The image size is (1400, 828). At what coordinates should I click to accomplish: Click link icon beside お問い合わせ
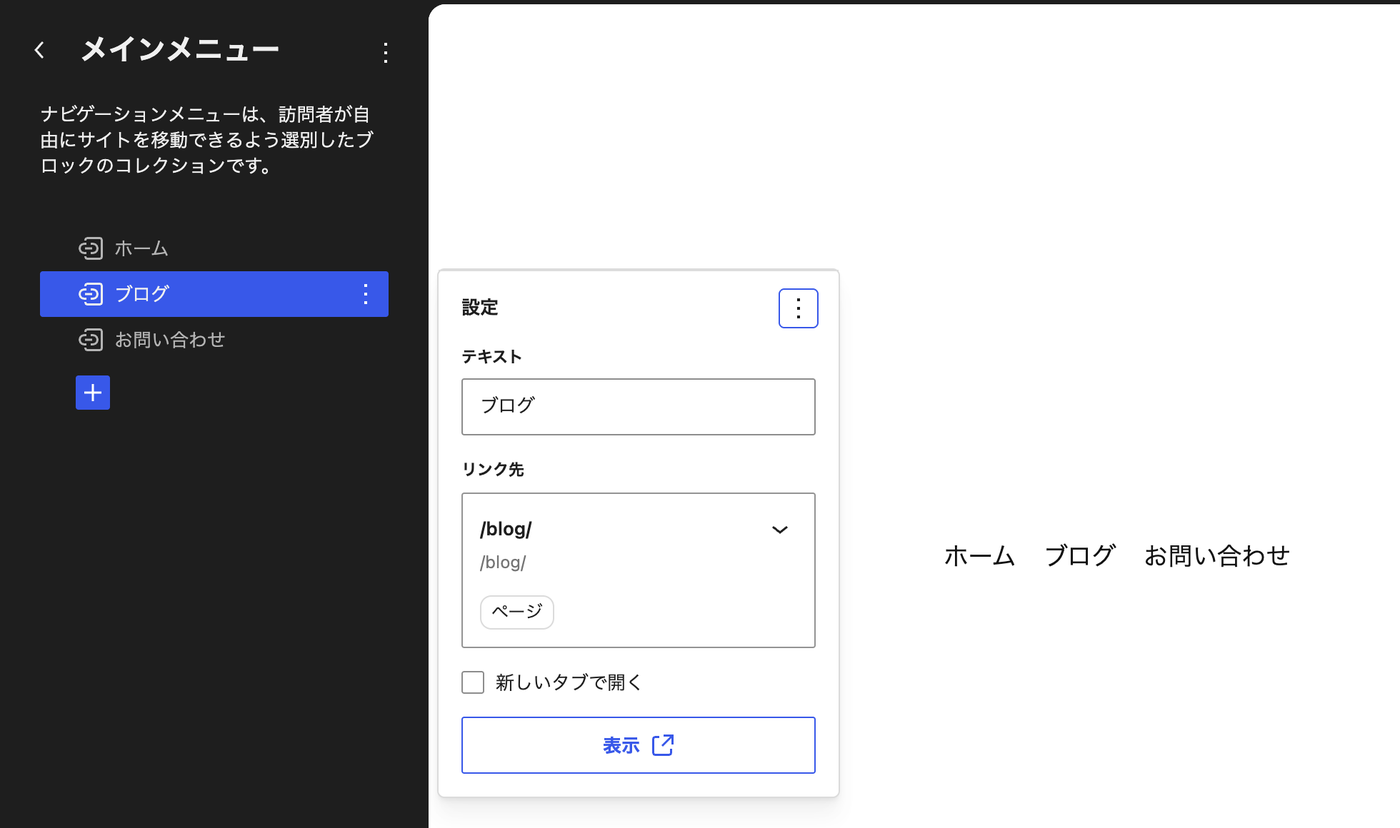(91, 340)
